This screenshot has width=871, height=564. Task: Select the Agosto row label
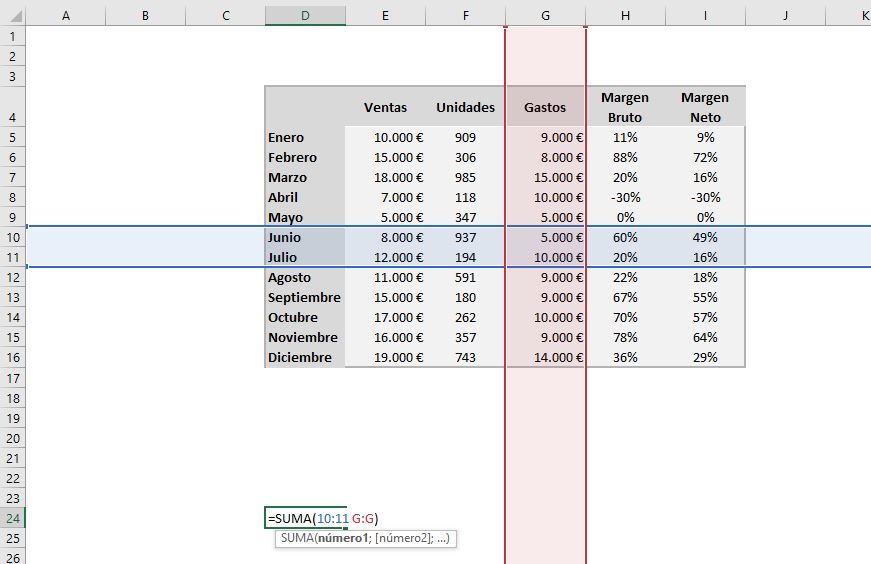click(306, 277)
